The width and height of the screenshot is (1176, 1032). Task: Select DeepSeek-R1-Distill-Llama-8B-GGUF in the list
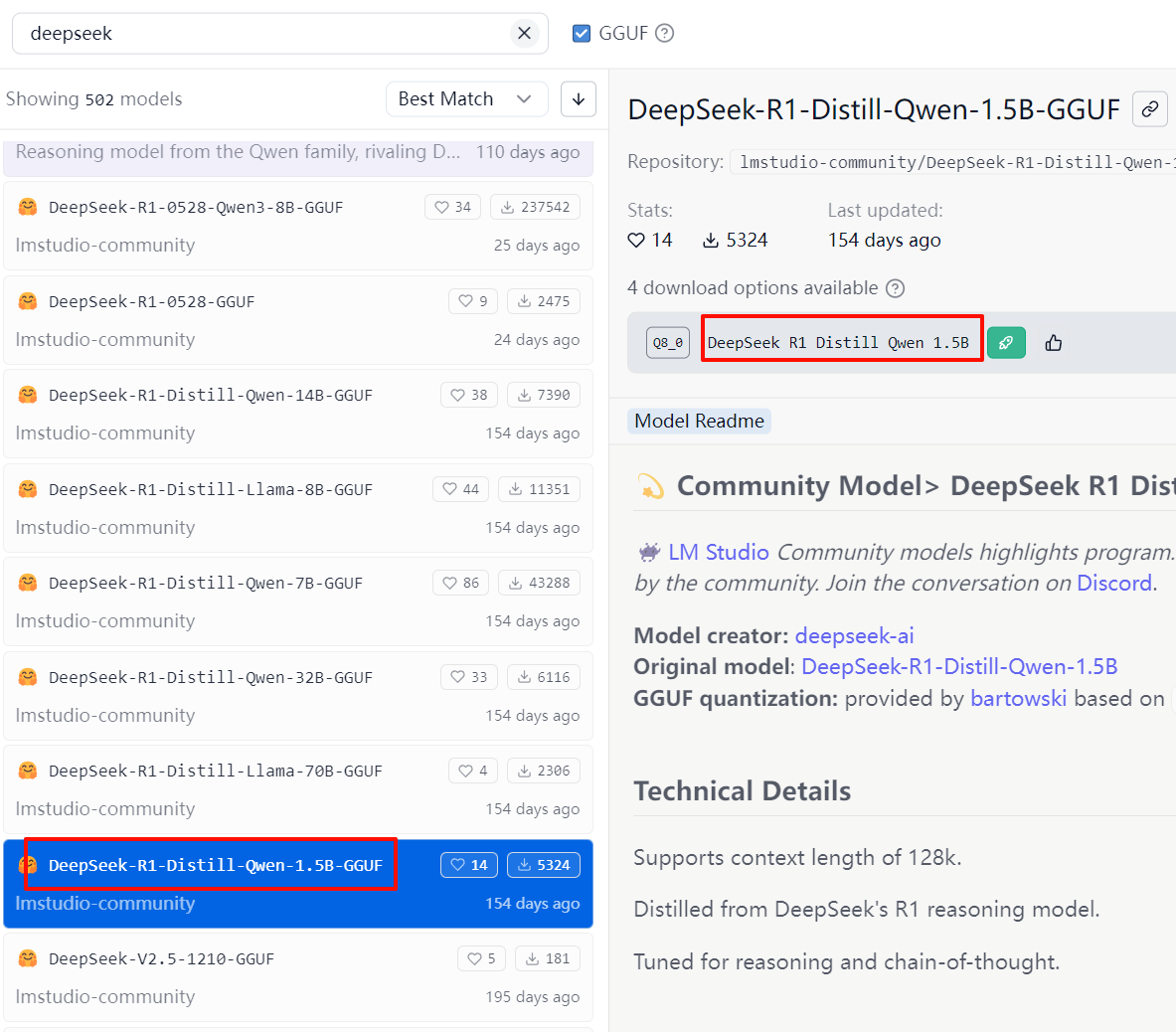[298, 508]
